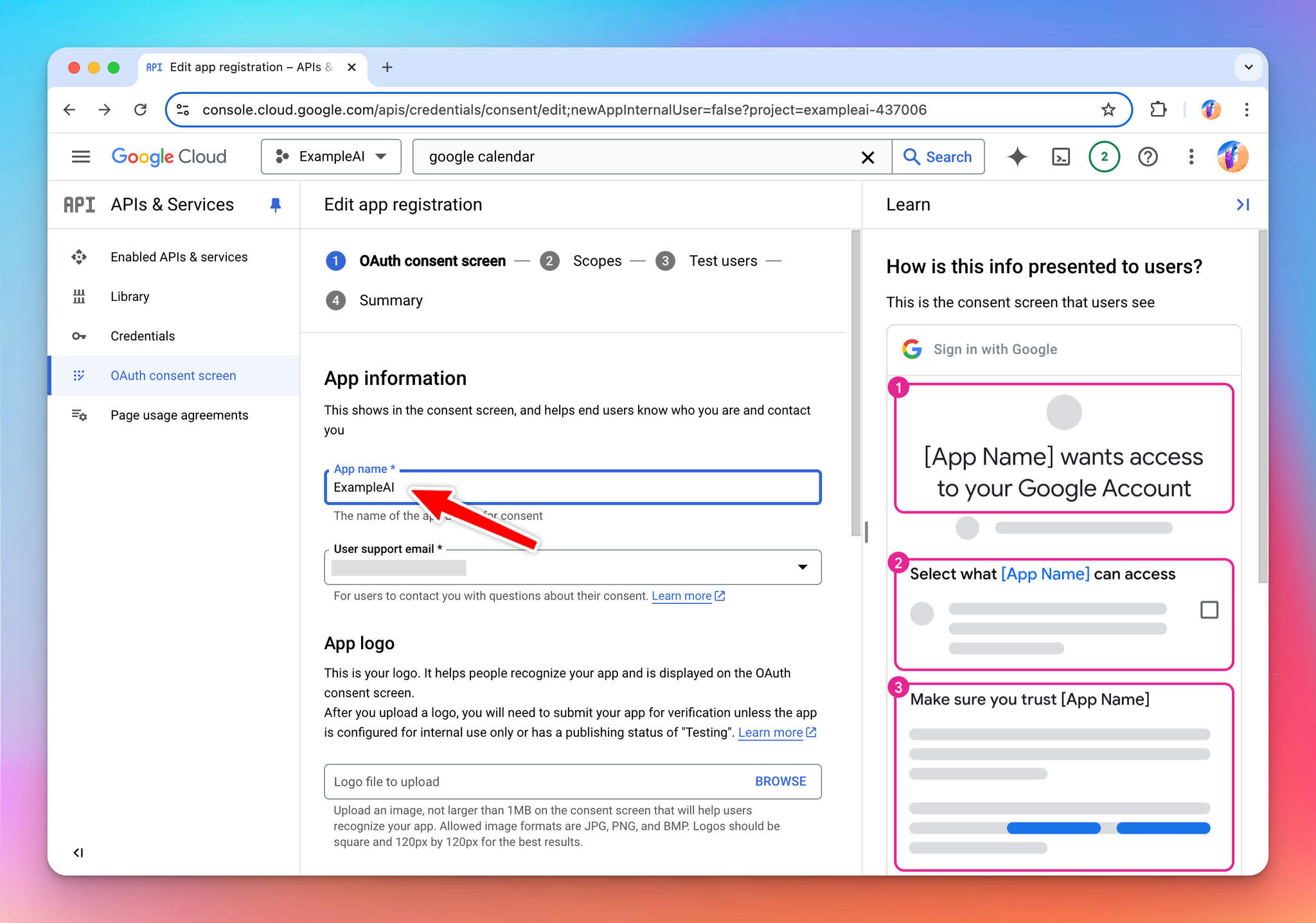Tick the checkbox in consent preview
The height and width of the screenshot is (923, 1316).
coord(1209,610)
